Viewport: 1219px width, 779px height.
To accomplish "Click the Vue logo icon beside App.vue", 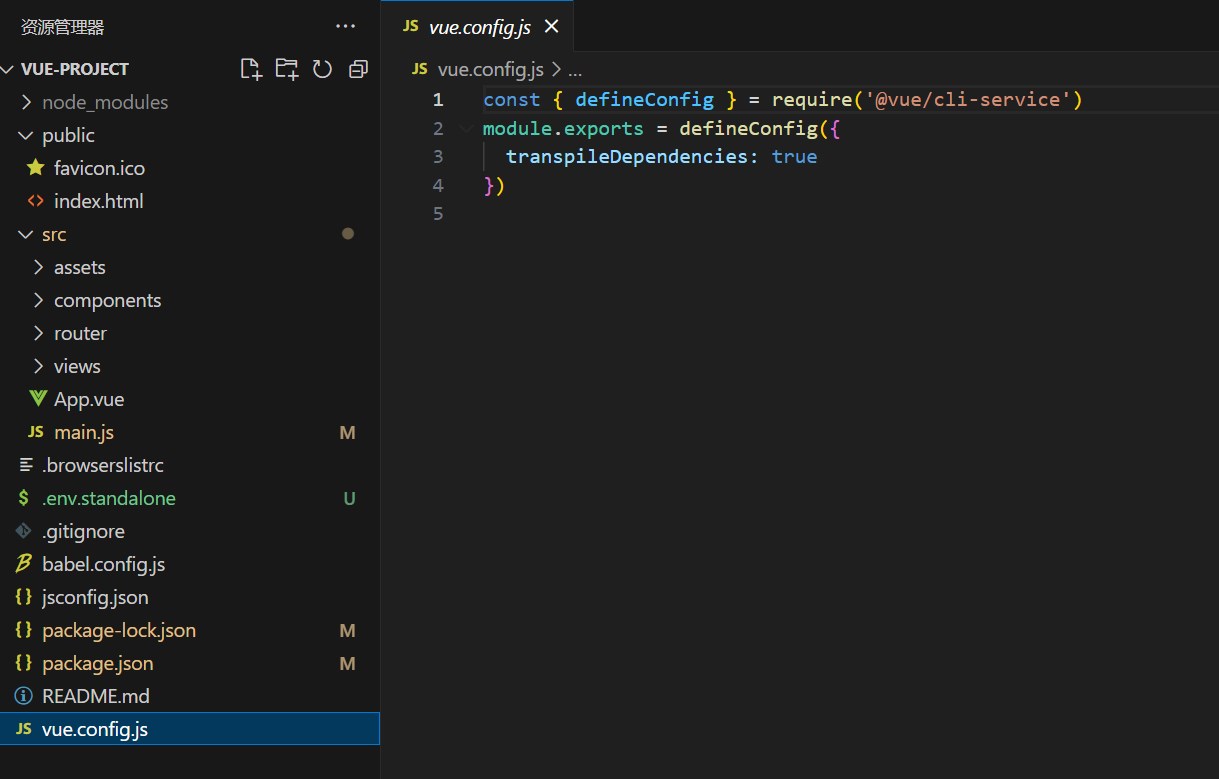I will pyautogui.click(x=37, y=399).
